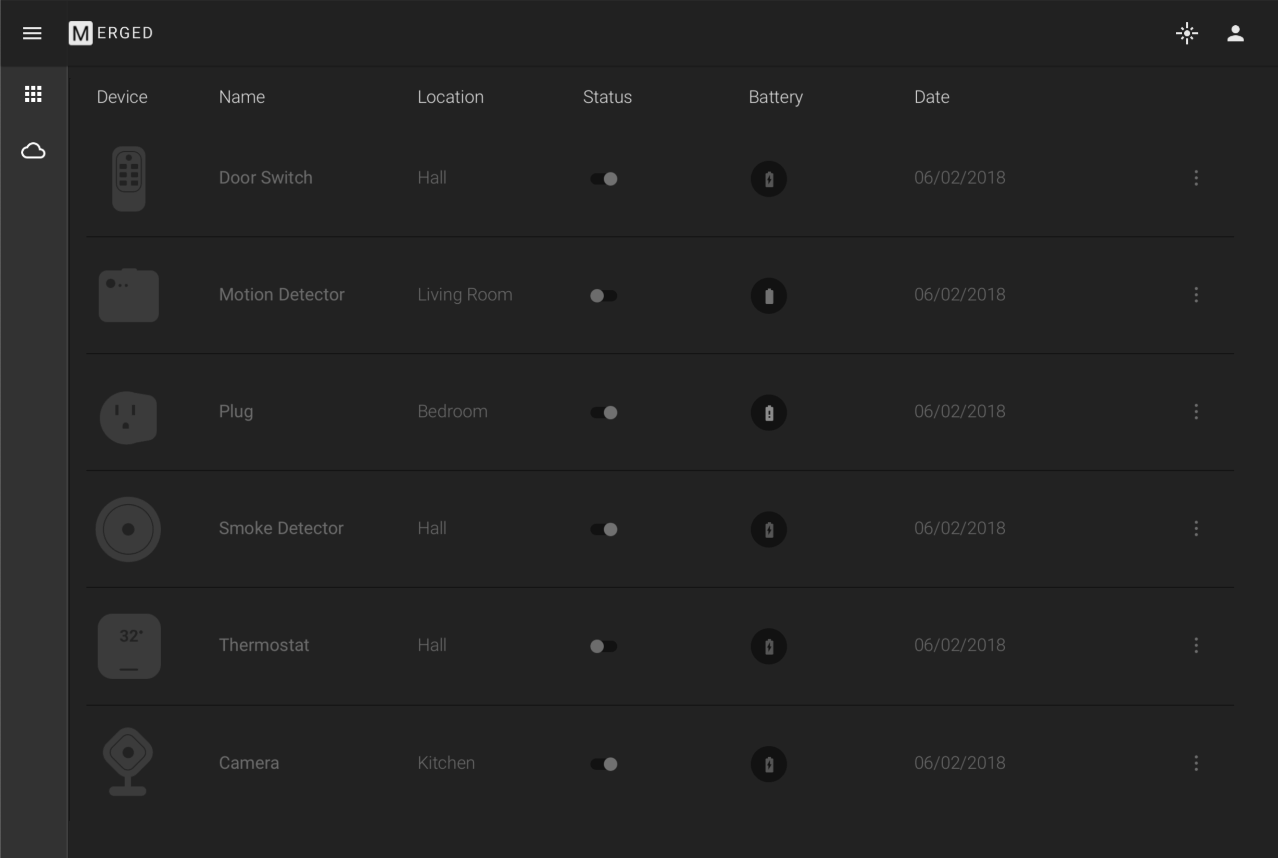Open the hamburger navigation menu
This screenshot has width=1278, height=858.
pos(32,33)
